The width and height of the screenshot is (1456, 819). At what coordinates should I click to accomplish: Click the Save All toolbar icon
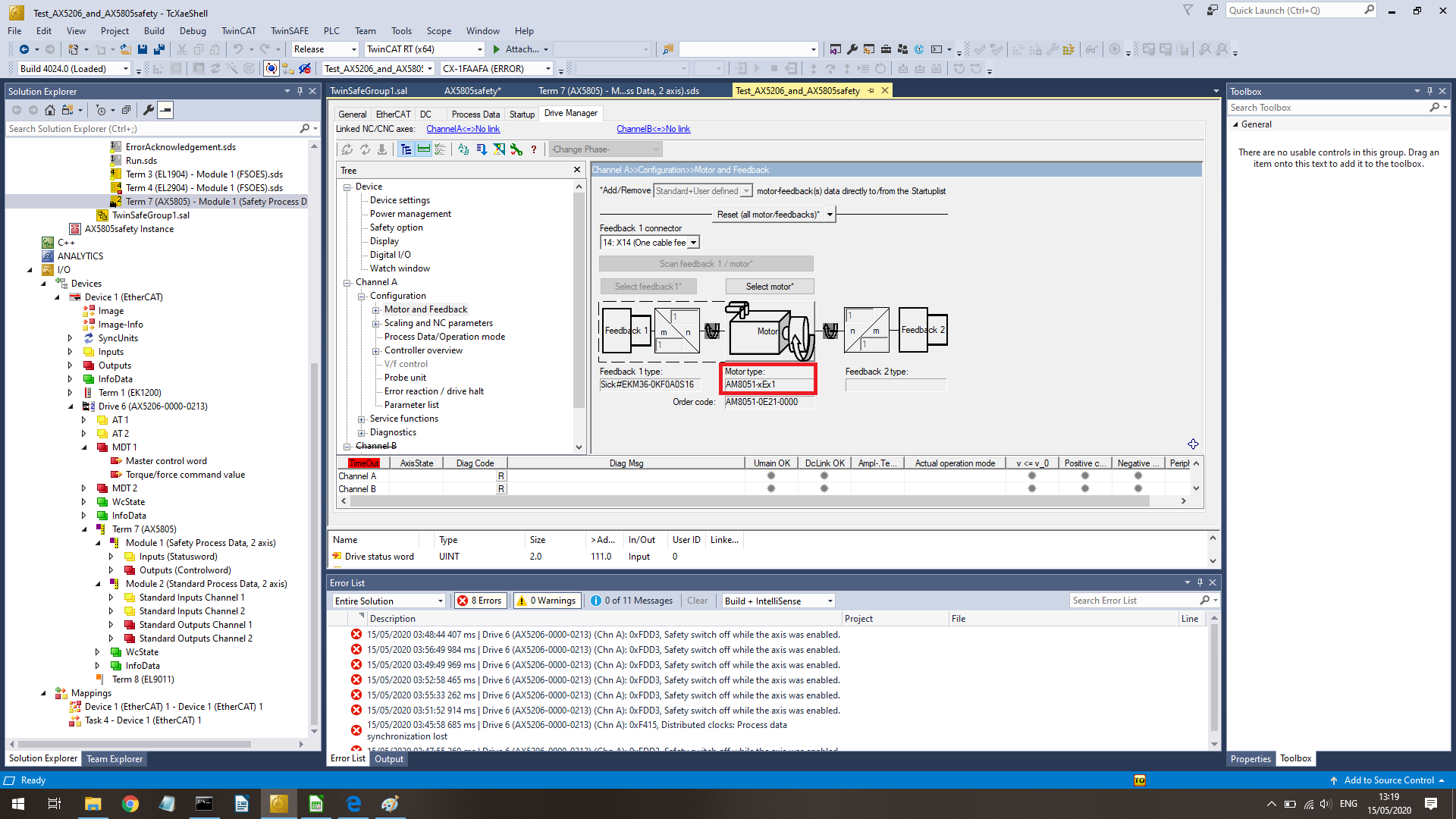click(159, 49)
